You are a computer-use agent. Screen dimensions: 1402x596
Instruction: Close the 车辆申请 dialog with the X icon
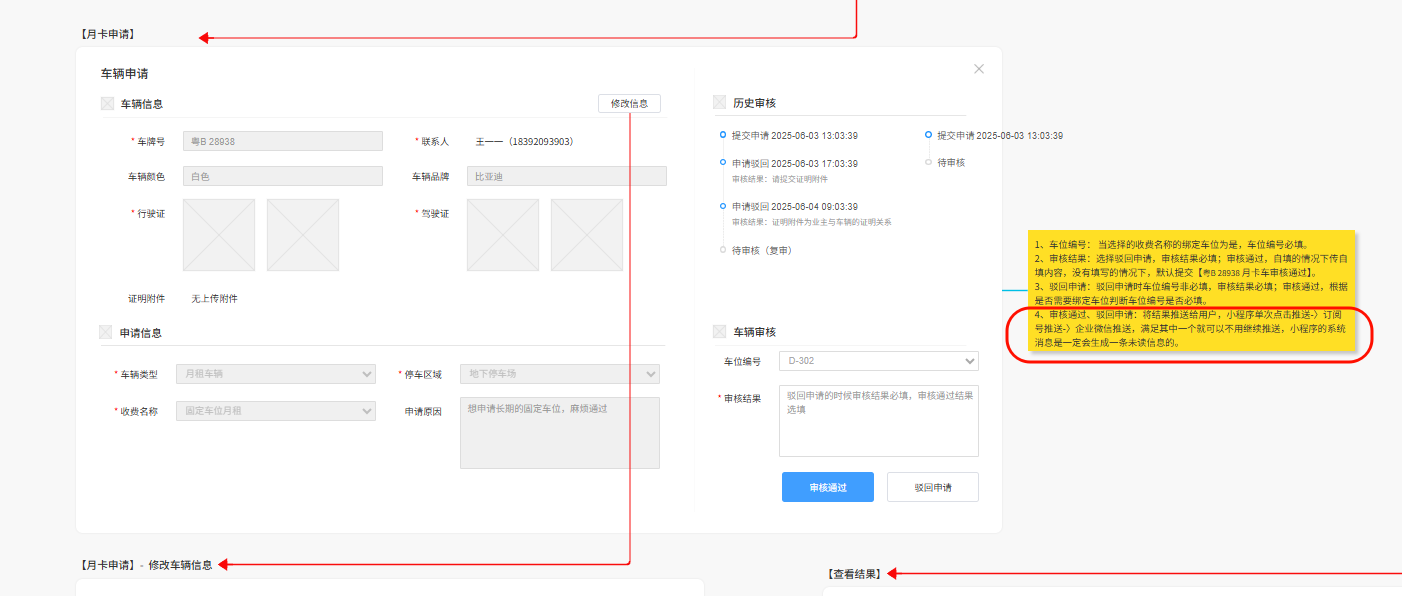[978, 68]
